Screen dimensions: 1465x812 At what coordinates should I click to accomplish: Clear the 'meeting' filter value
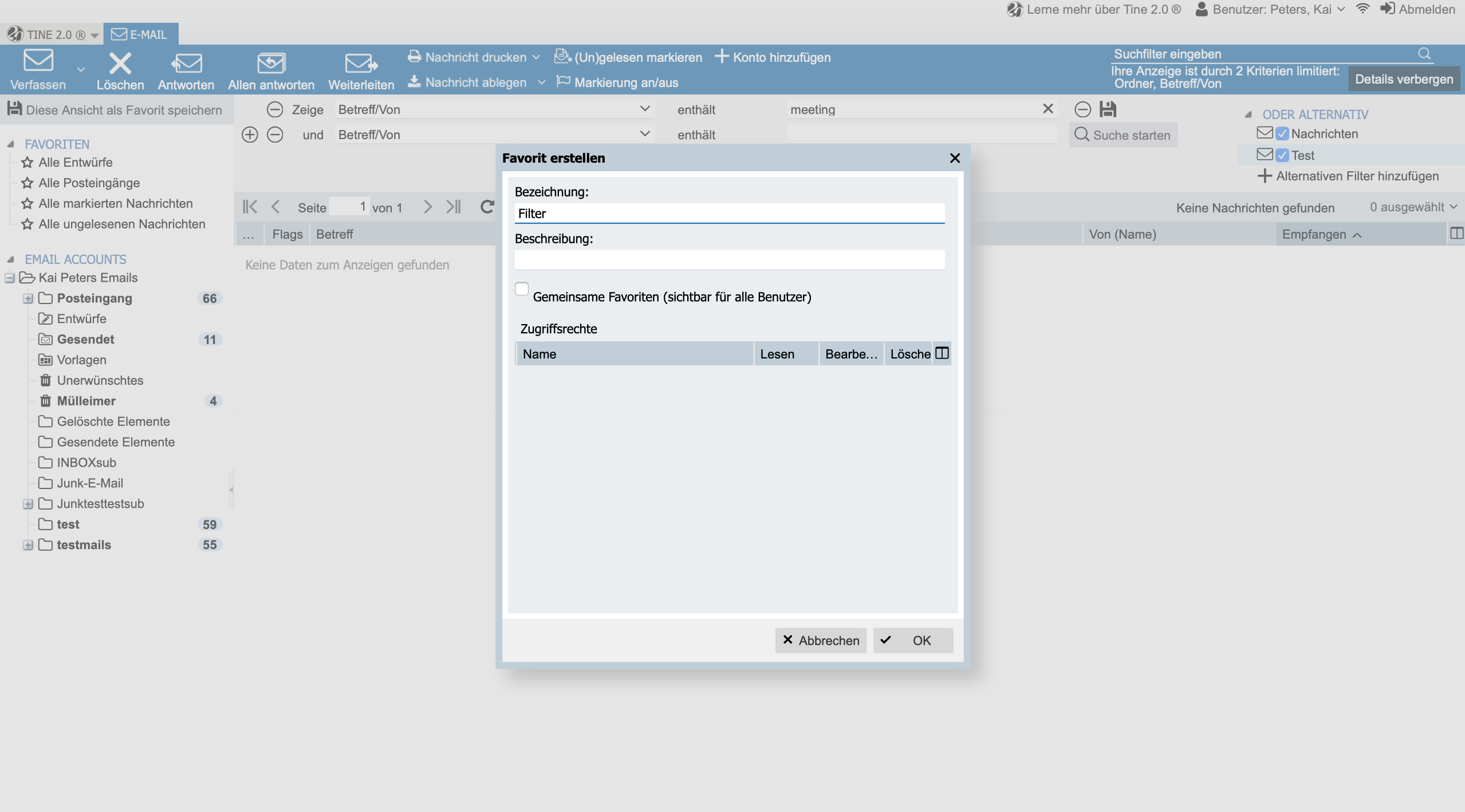pyautogui.click(x=1048, y=109)
